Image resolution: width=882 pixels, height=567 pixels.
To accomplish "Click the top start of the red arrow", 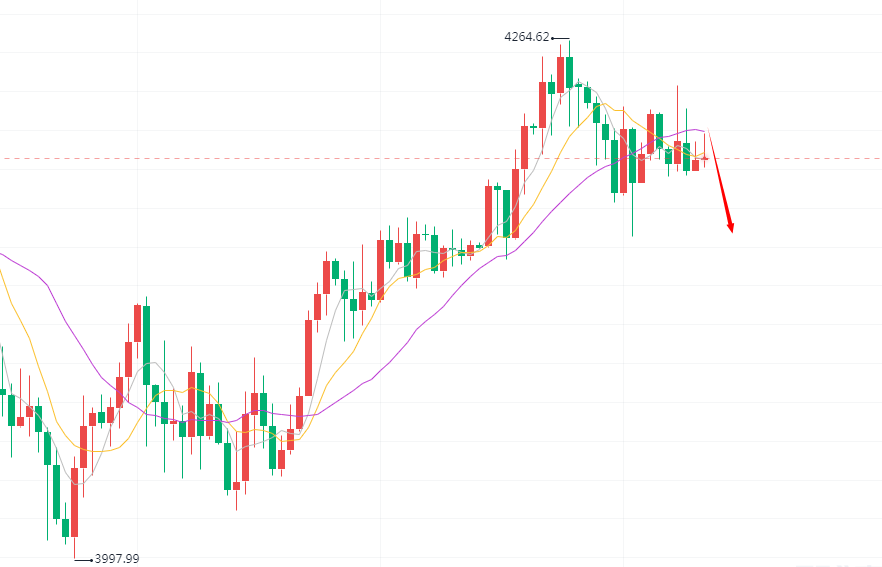I will pos(710,133).
